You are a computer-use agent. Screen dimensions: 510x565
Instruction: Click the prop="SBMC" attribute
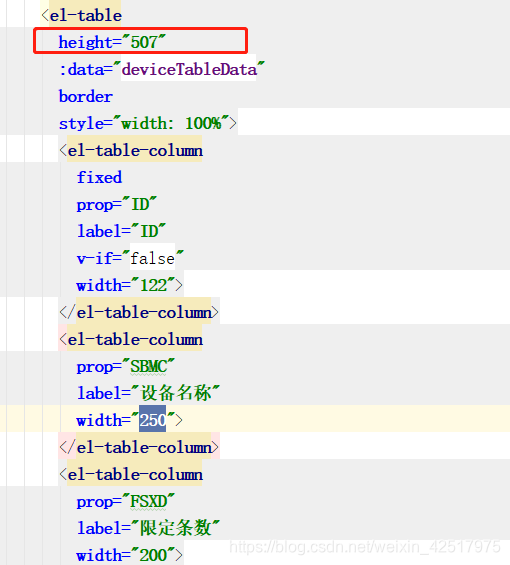(126, 366)
